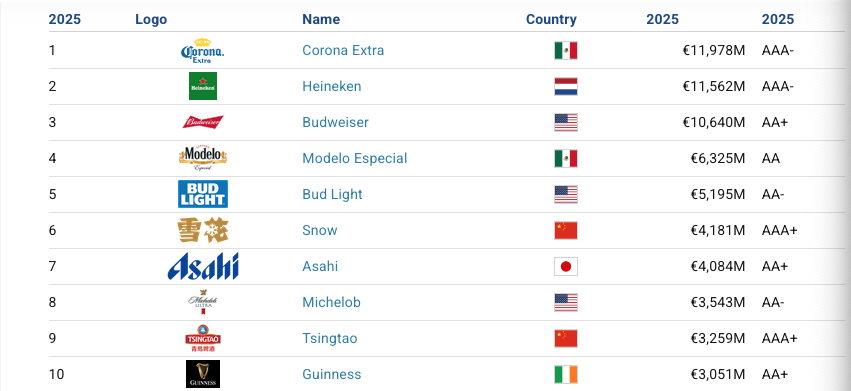
Task: Sort by the Name column header
Action: point(321,20)
